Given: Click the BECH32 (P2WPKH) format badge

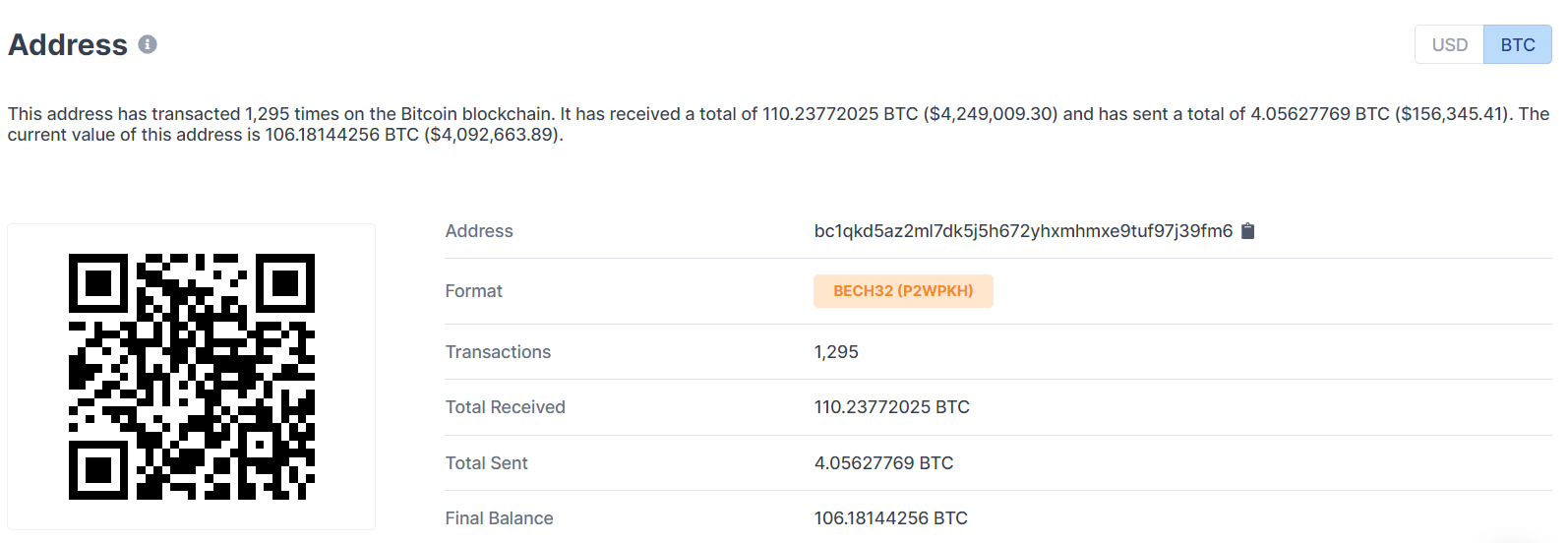Looking at the screenshot, I should [903, 291].
